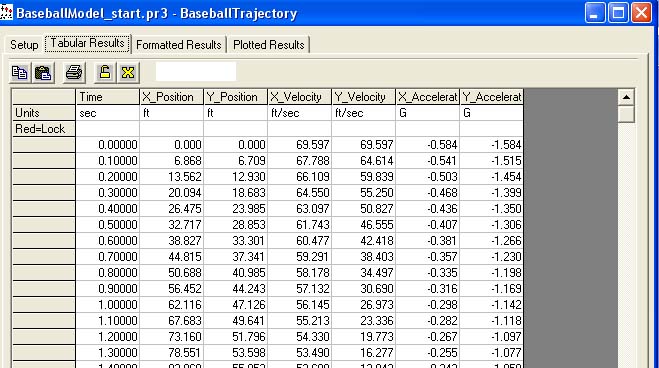Click the vertical scrollbar thumb
659x368 pixels.
pos(626,114)
